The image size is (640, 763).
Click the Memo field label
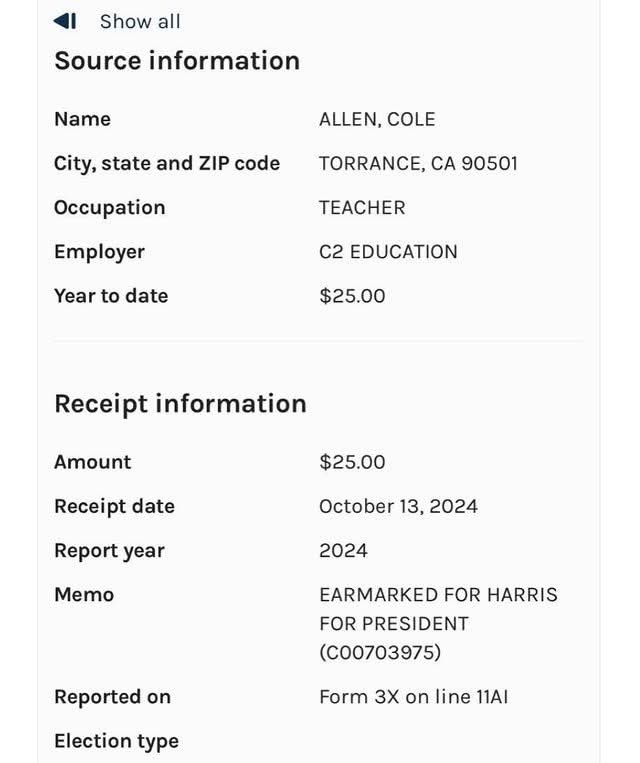[84, 595]
